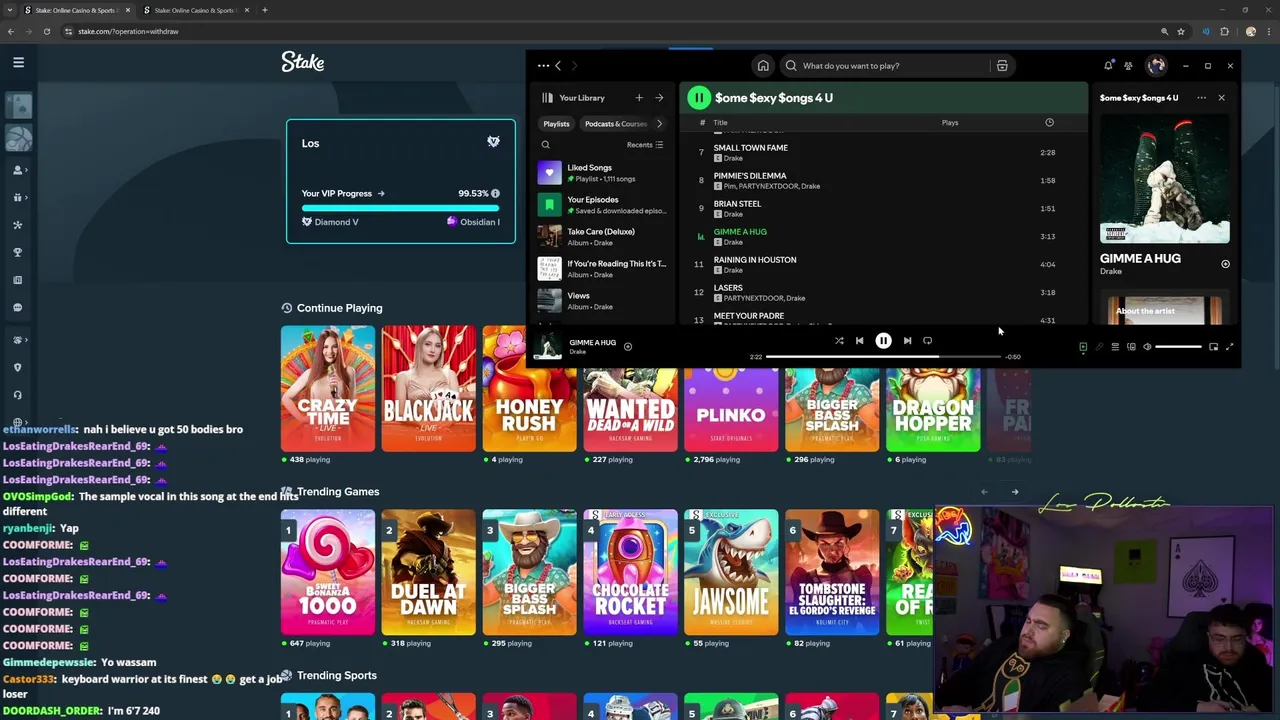Open Spotify Browse icon in search bar

coord(1002,66)
